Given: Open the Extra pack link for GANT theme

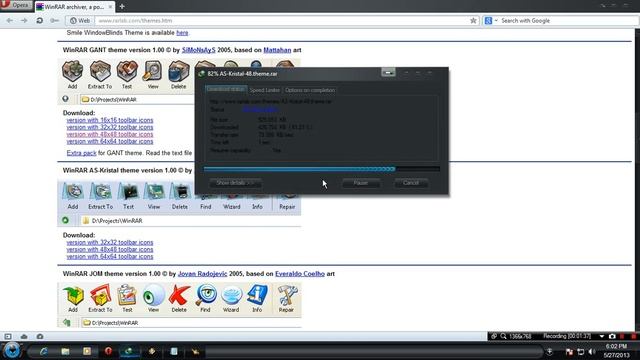Looking at the screenshot, I should (x=81, y=153).
